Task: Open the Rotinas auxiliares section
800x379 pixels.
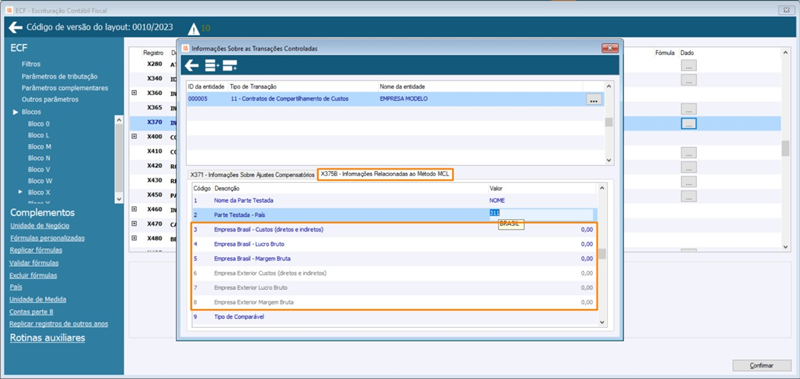Action: (x=47, y=338)
